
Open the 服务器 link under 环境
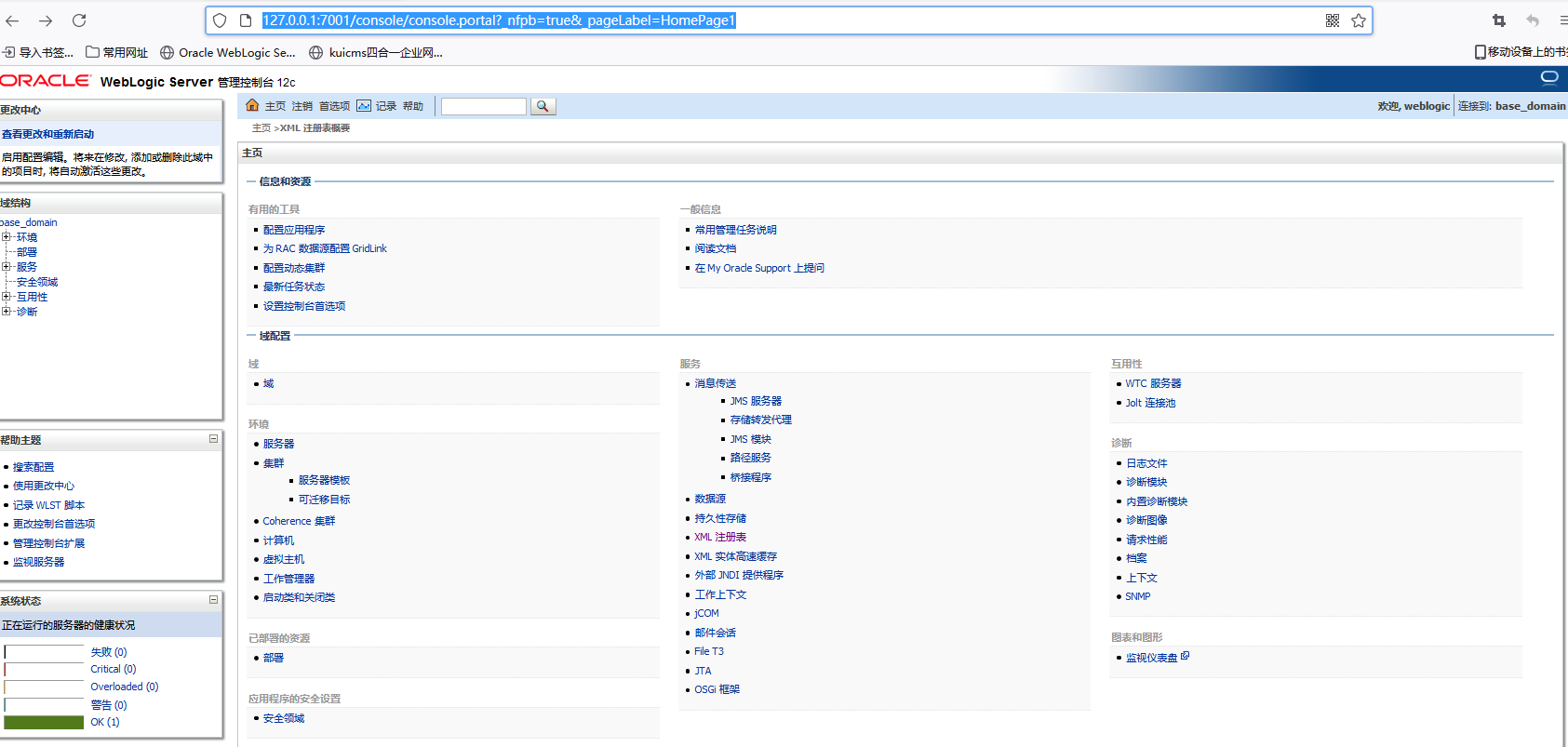tap(278, 444)
